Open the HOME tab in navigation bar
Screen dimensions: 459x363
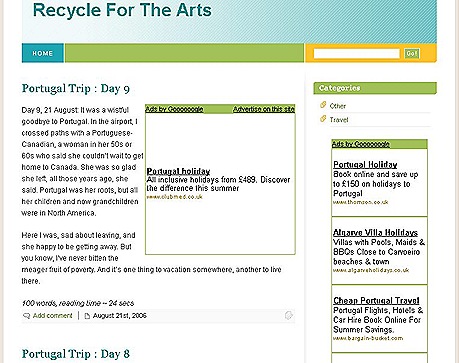click(43, 53)
